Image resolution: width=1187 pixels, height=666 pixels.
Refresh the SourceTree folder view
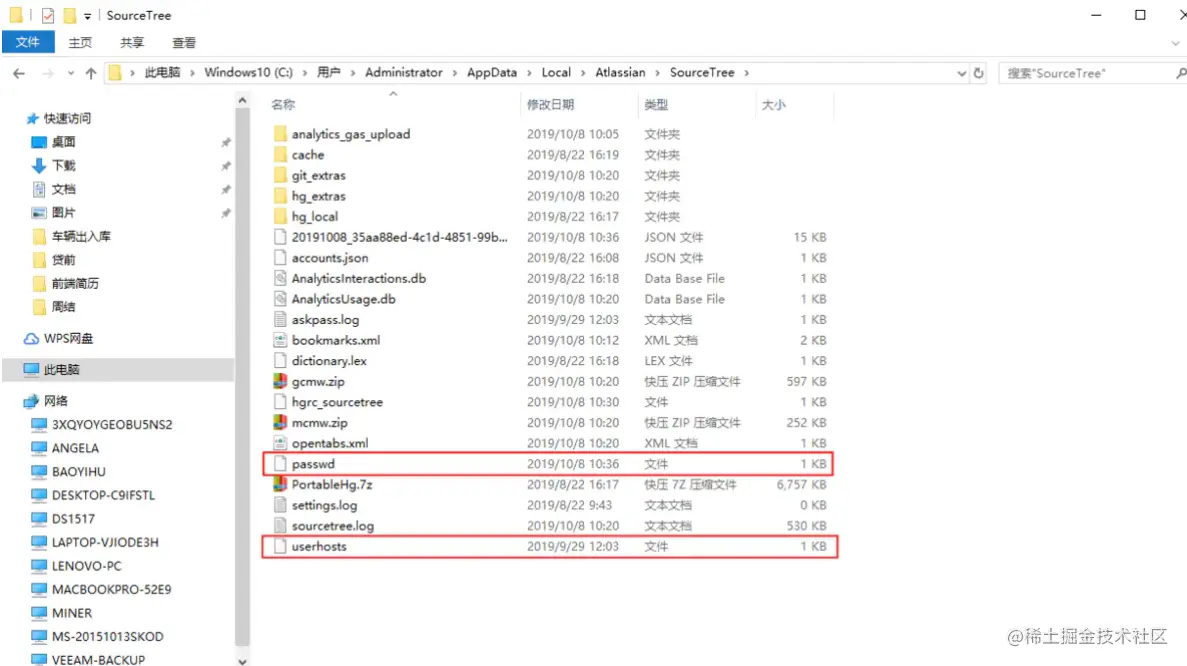pos(978,72)
